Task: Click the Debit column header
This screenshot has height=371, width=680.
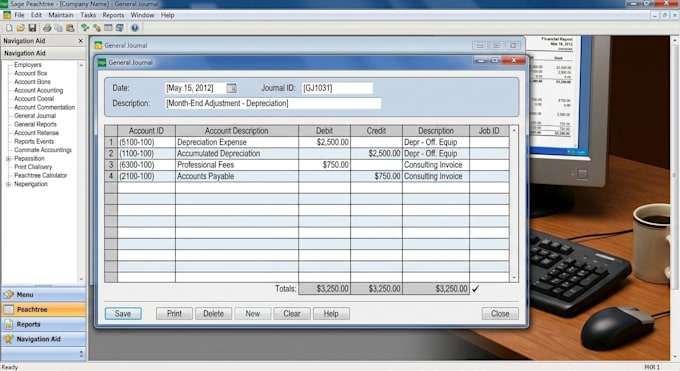Action: pos(324,131)
